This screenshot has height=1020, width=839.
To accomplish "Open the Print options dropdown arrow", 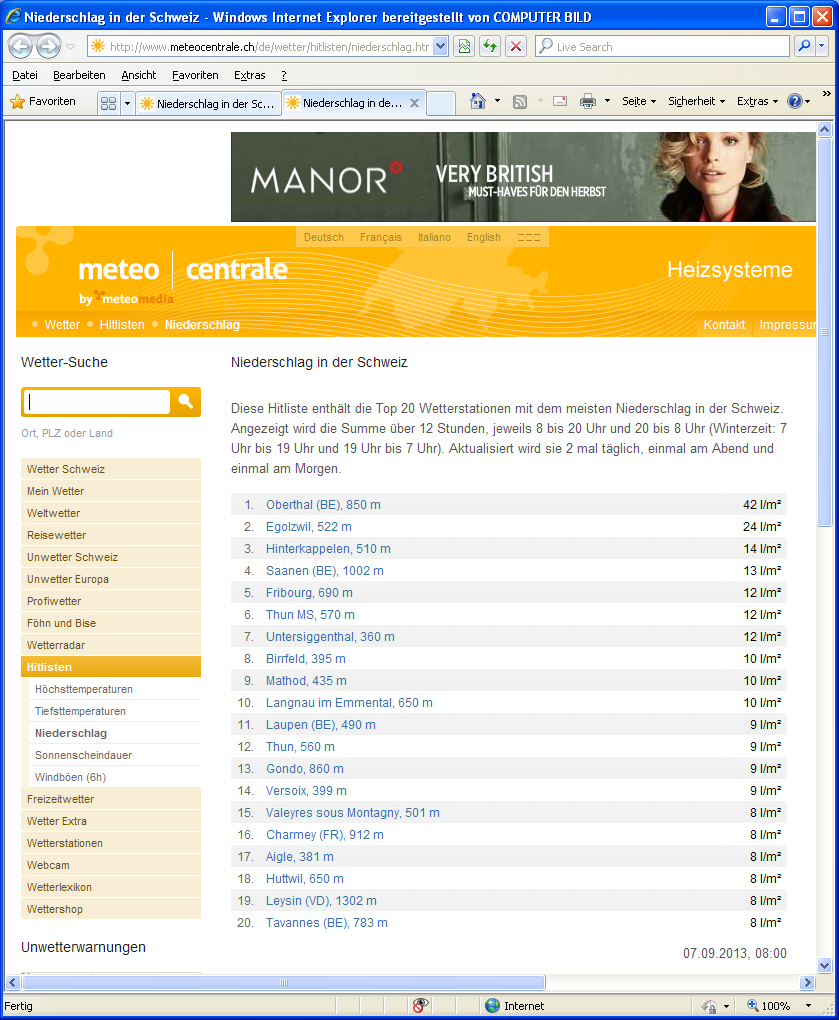I will click(607, 101).
